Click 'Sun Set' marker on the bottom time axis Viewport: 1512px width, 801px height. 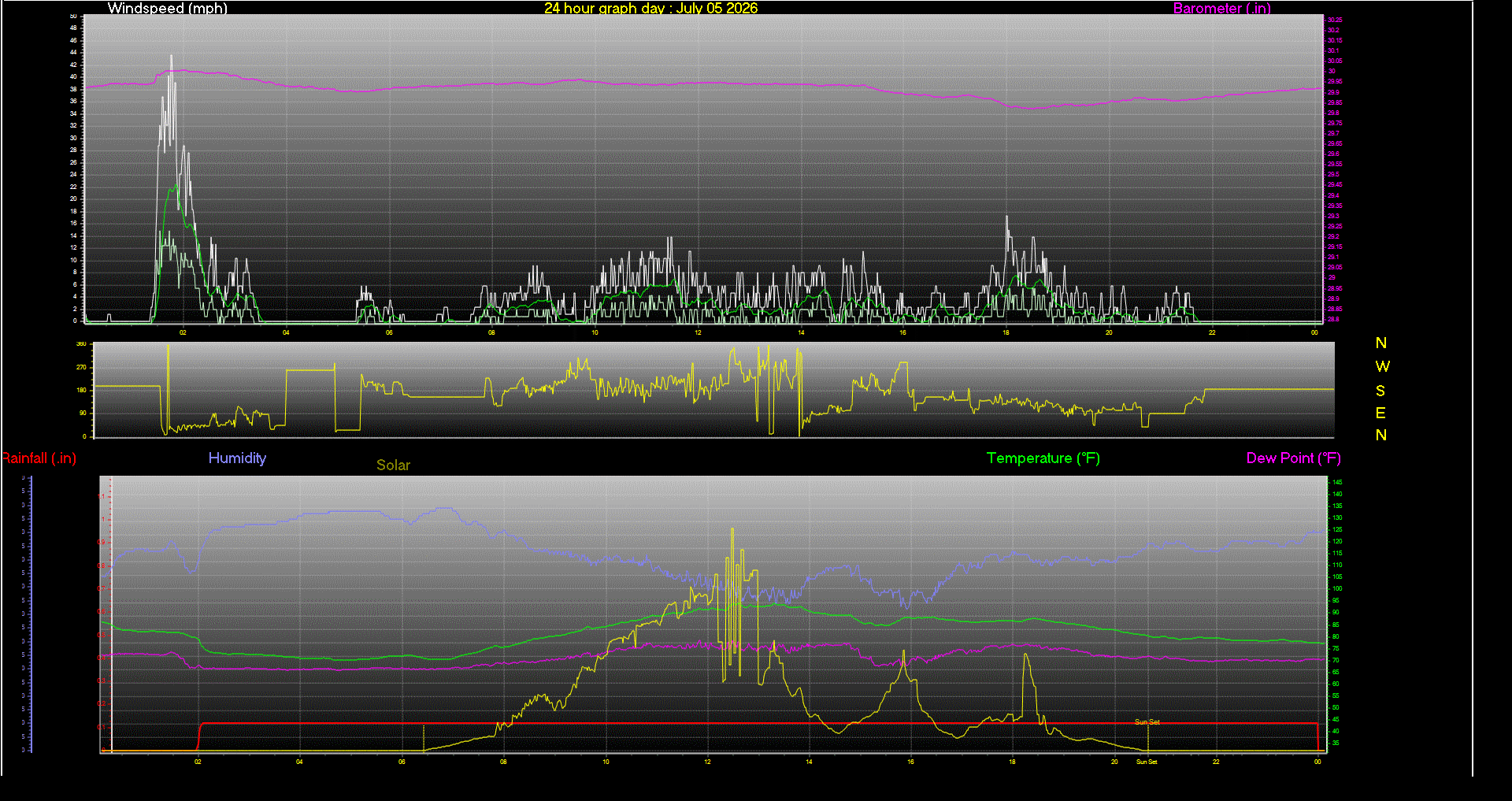pyautogui.click(x=1147, y=762)
